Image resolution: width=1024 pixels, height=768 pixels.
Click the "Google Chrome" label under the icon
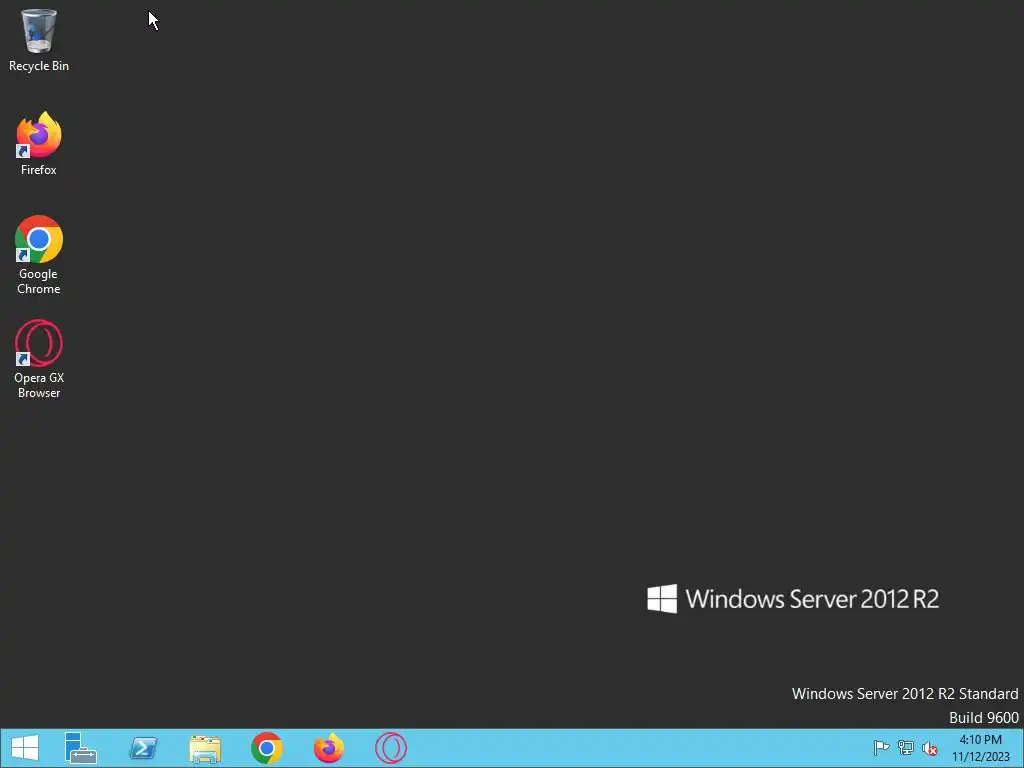click(x=39, y=281)
